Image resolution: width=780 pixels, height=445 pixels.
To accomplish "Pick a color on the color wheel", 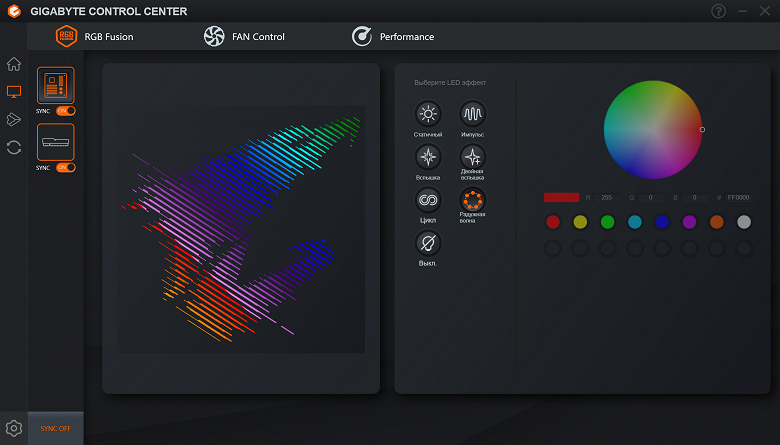I will pyautogui.click(x=653, y=130).
